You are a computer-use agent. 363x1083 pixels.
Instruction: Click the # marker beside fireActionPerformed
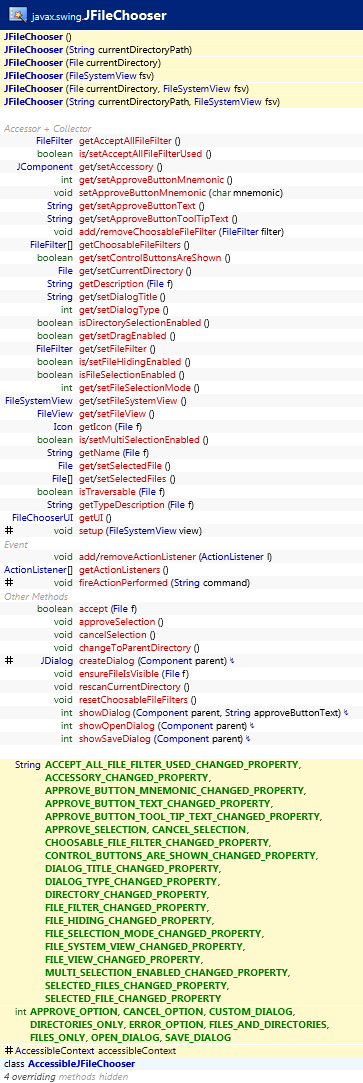coord(9,583)
